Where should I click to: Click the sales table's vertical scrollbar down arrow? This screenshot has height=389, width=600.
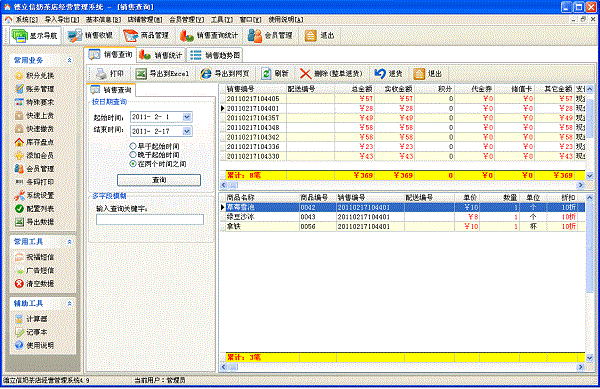coord(590,176)
